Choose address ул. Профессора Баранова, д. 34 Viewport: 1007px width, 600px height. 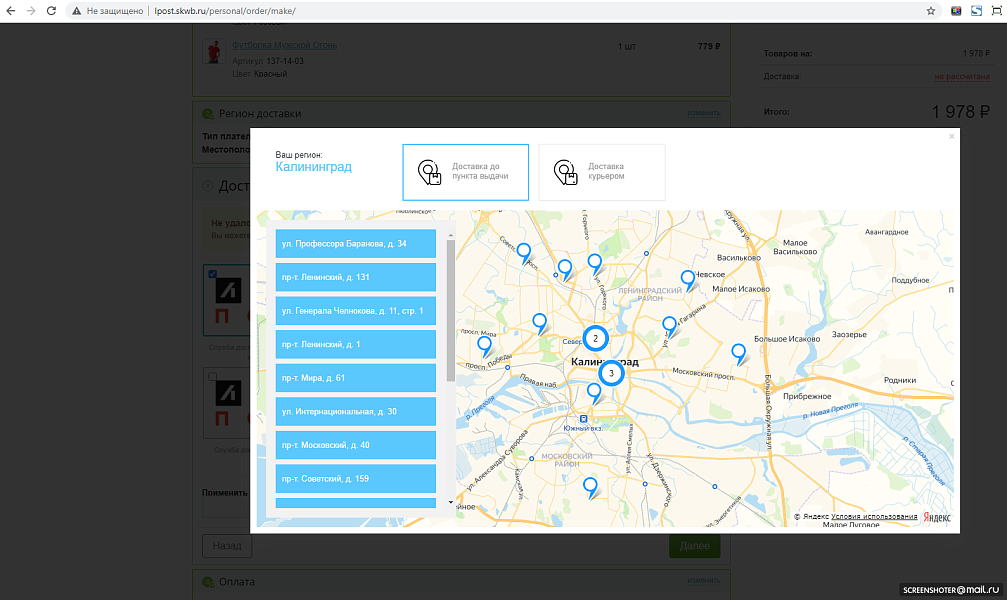click(x=355, y=244)
